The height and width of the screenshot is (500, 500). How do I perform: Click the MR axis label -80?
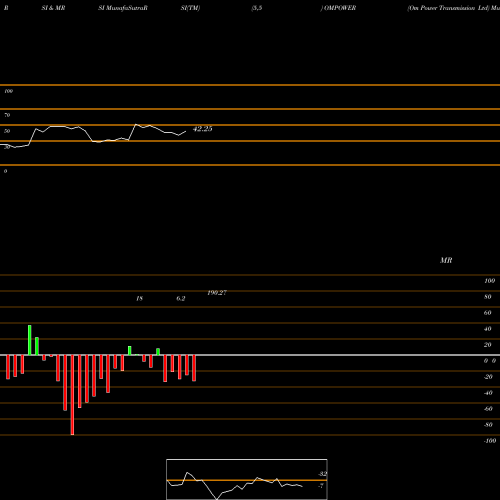pyautogui.click(x=488, y=425)
